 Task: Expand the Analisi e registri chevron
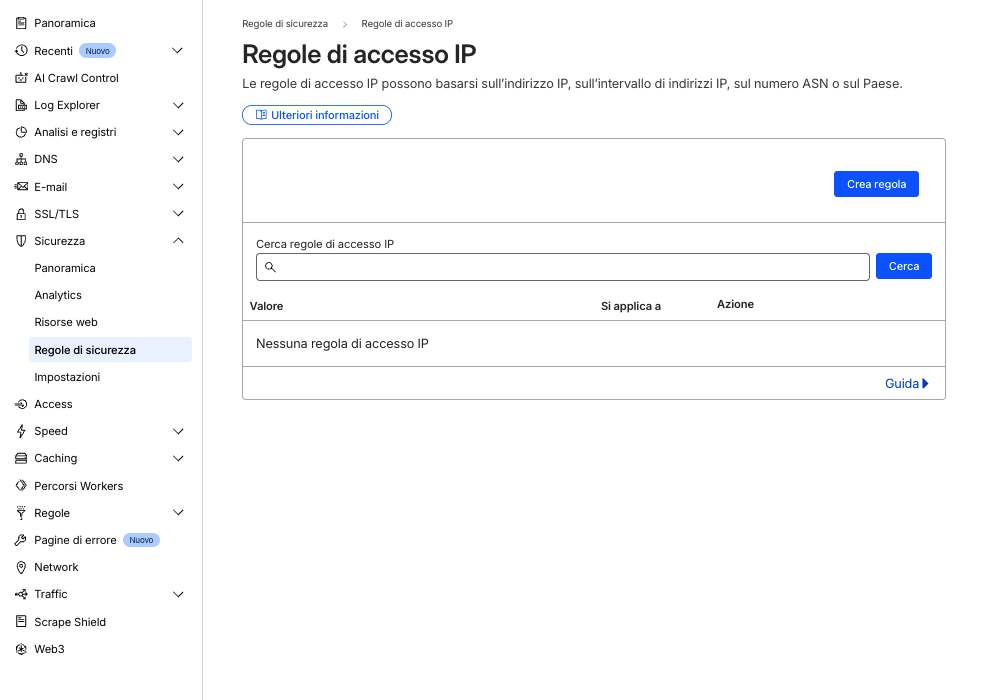(x=178, y=132)
